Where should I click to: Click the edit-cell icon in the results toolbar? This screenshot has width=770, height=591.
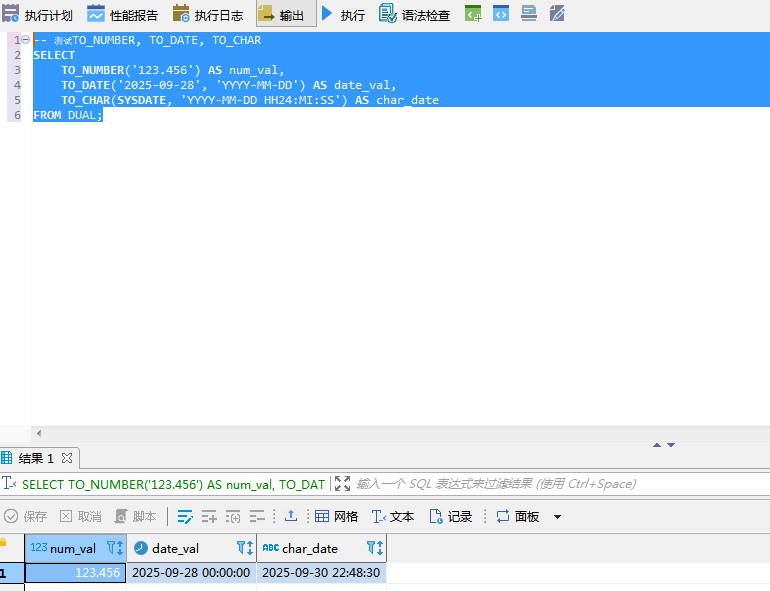(185, 516)
